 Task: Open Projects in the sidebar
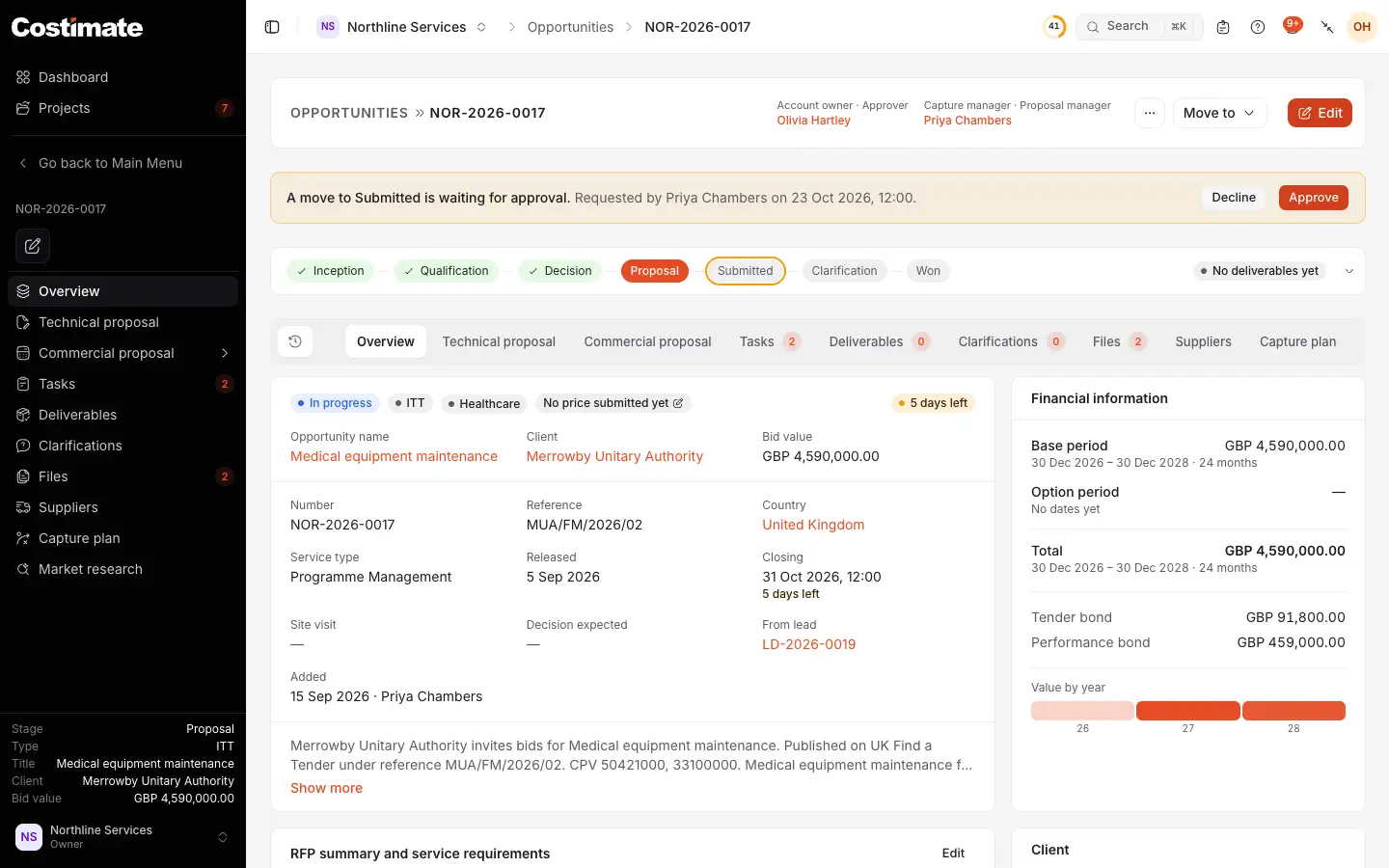(123, 108)
